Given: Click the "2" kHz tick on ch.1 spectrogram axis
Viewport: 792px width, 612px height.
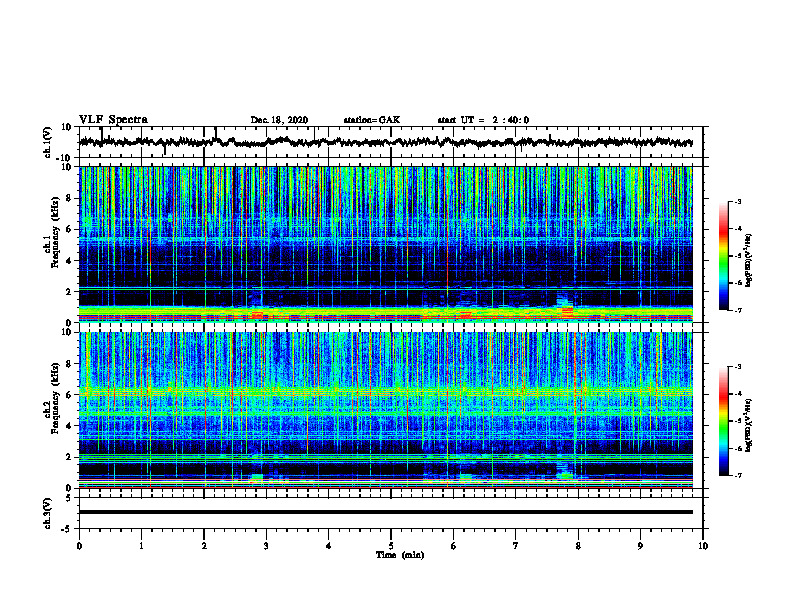Looking at the screenshot, I should tap(69, 292).
